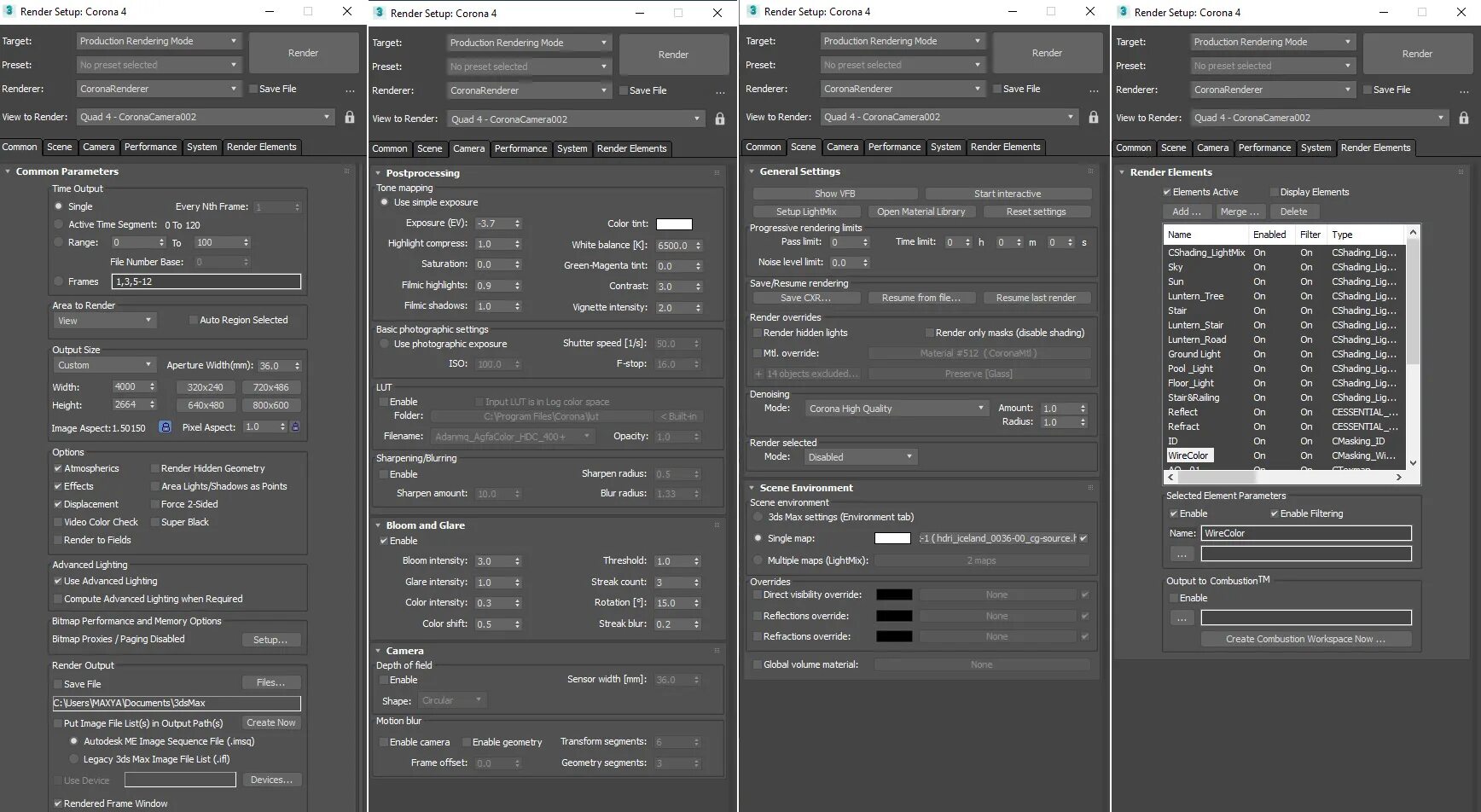The image size is (1481, 812).
Task: Open the Common tab in the Render Elements window
Action: pos(1134,148)
